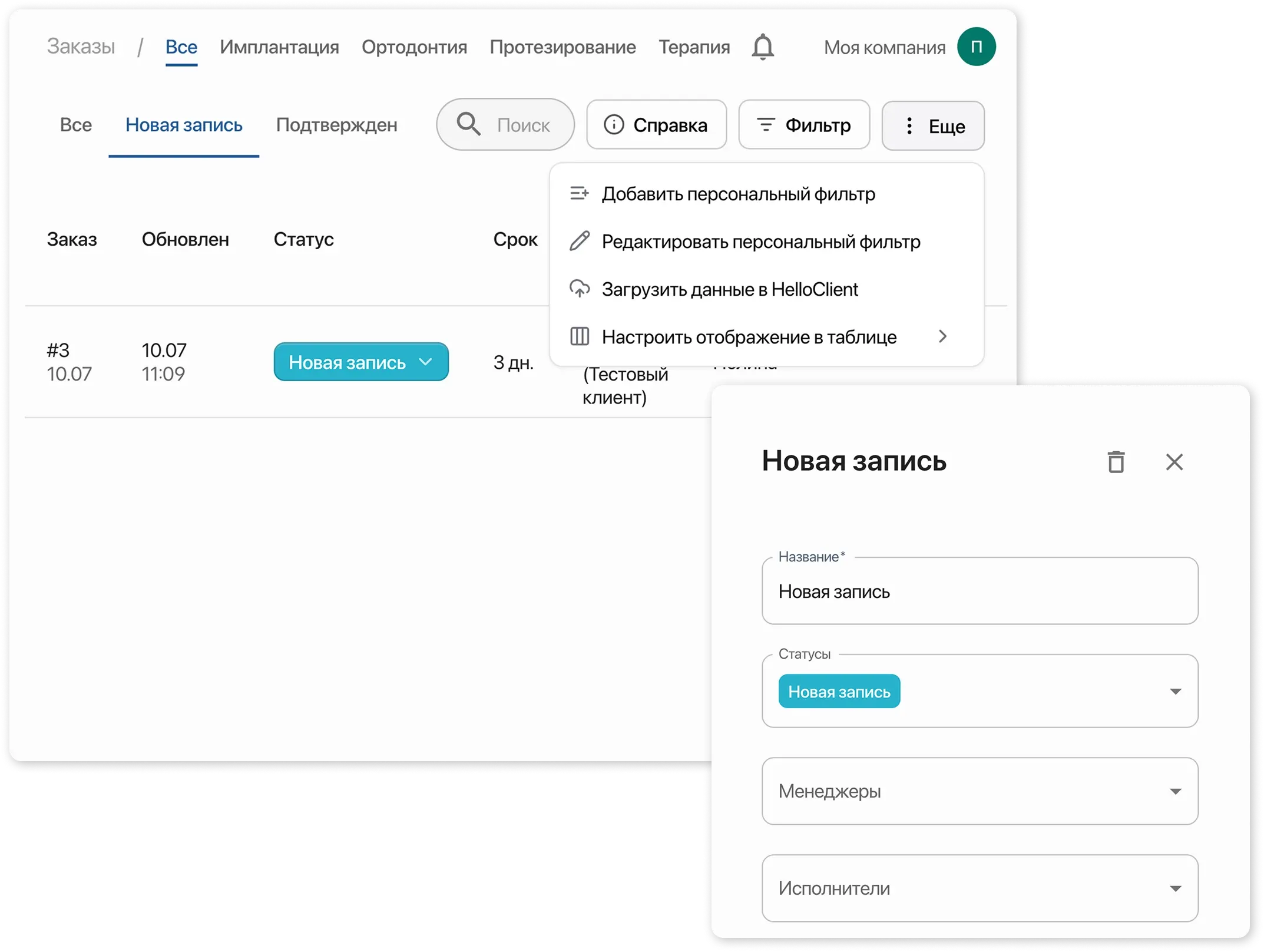The image size is (1264, 952).
Task: Click the teal Новая запись status chip
Action: [839, 690]
